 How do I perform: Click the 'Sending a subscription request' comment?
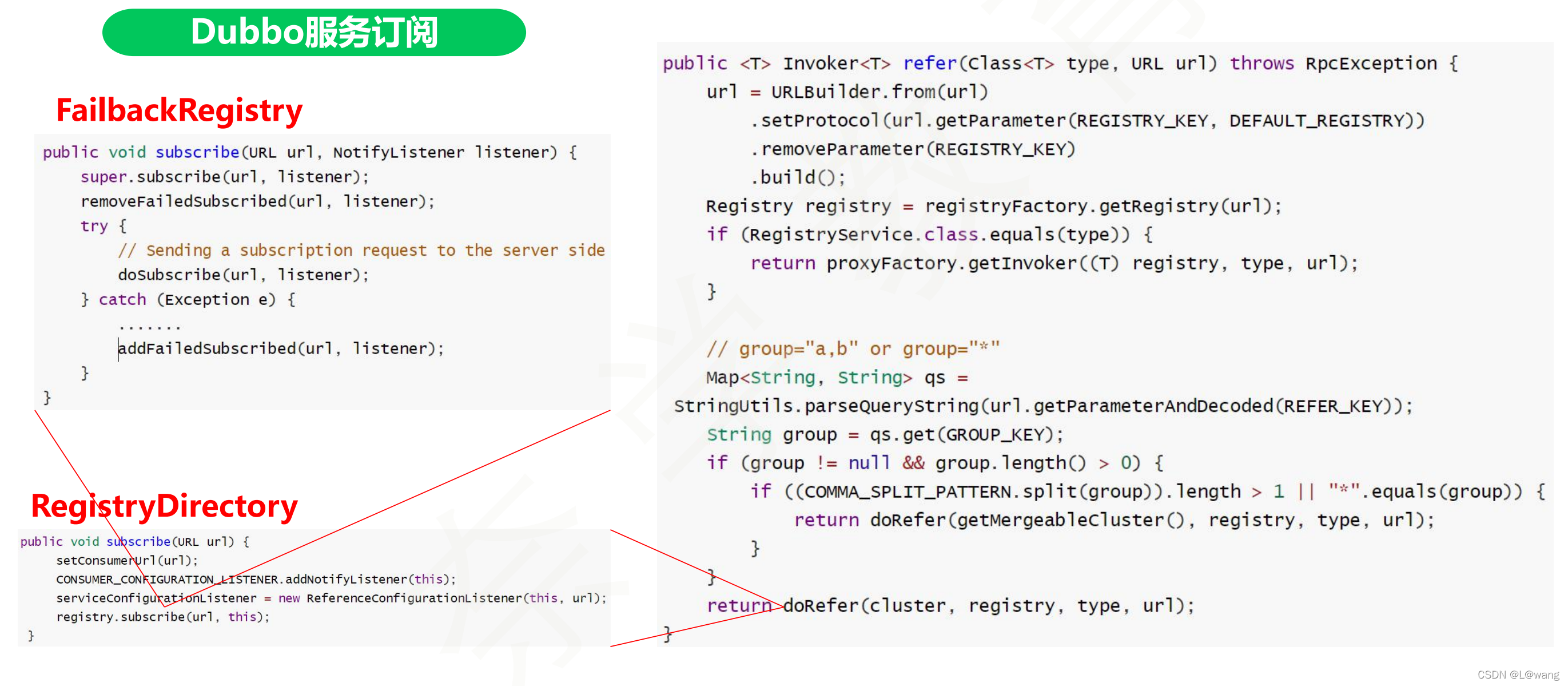[x=361, y=251]
